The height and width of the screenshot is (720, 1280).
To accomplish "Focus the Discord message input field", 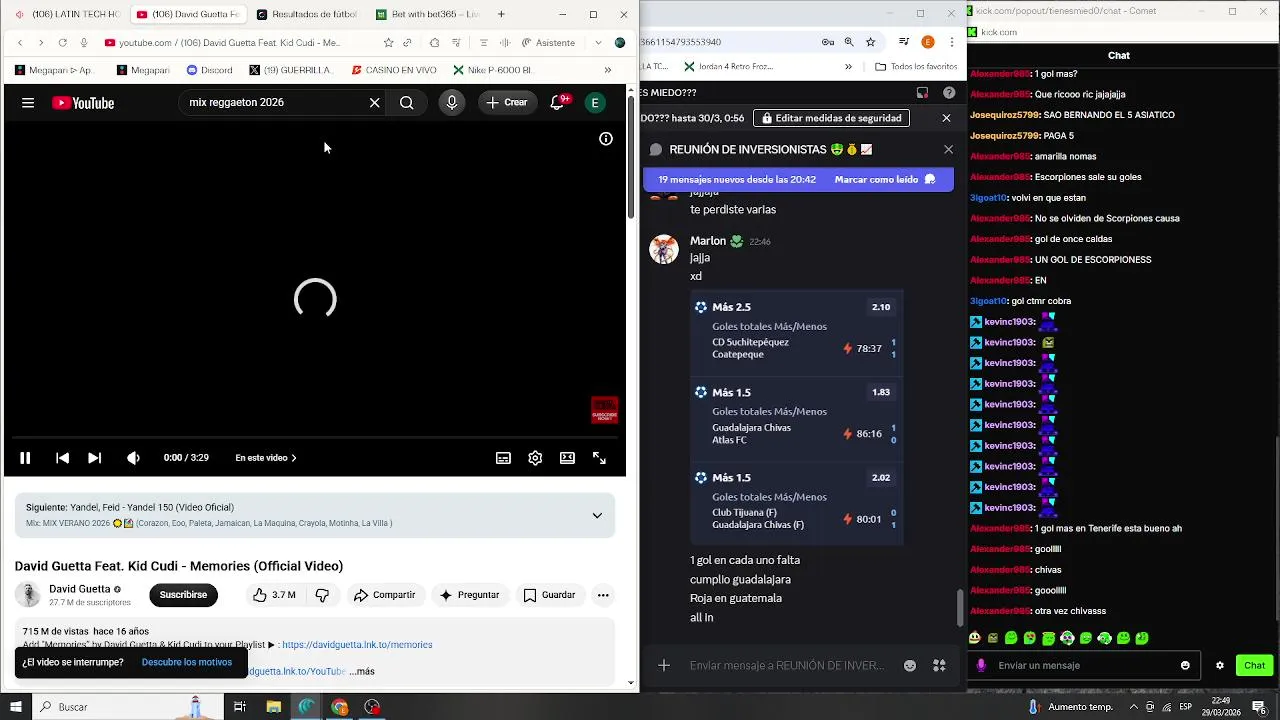I will point(787,666).
